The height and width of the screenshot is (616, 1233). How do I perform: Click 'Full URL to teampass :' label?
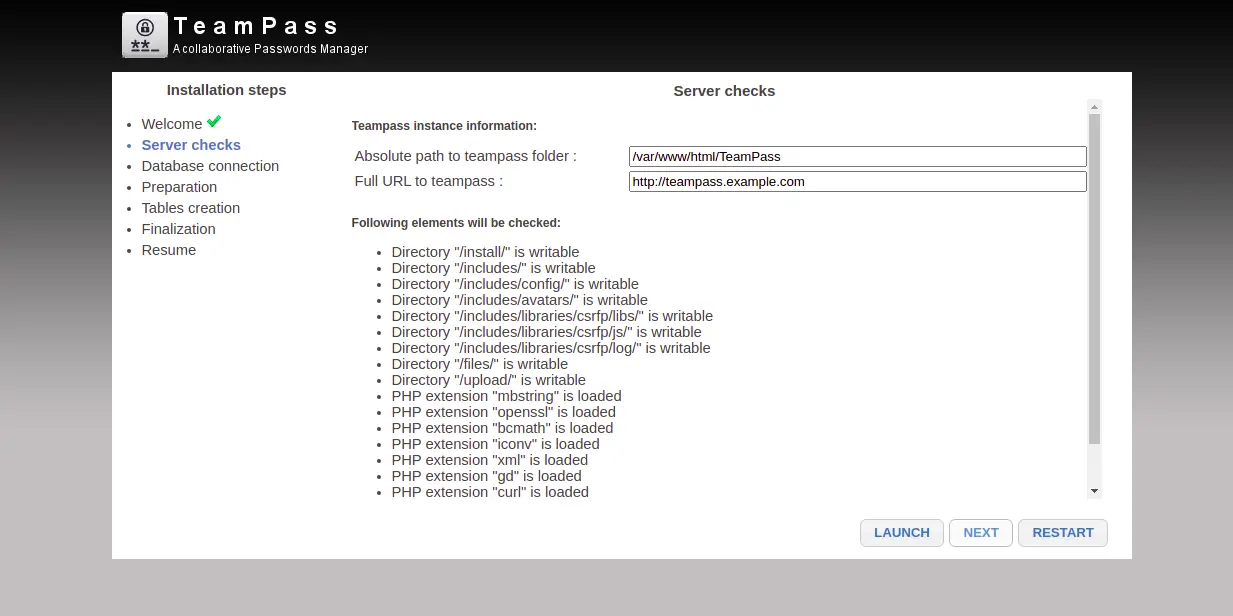(x=429, y=181)
